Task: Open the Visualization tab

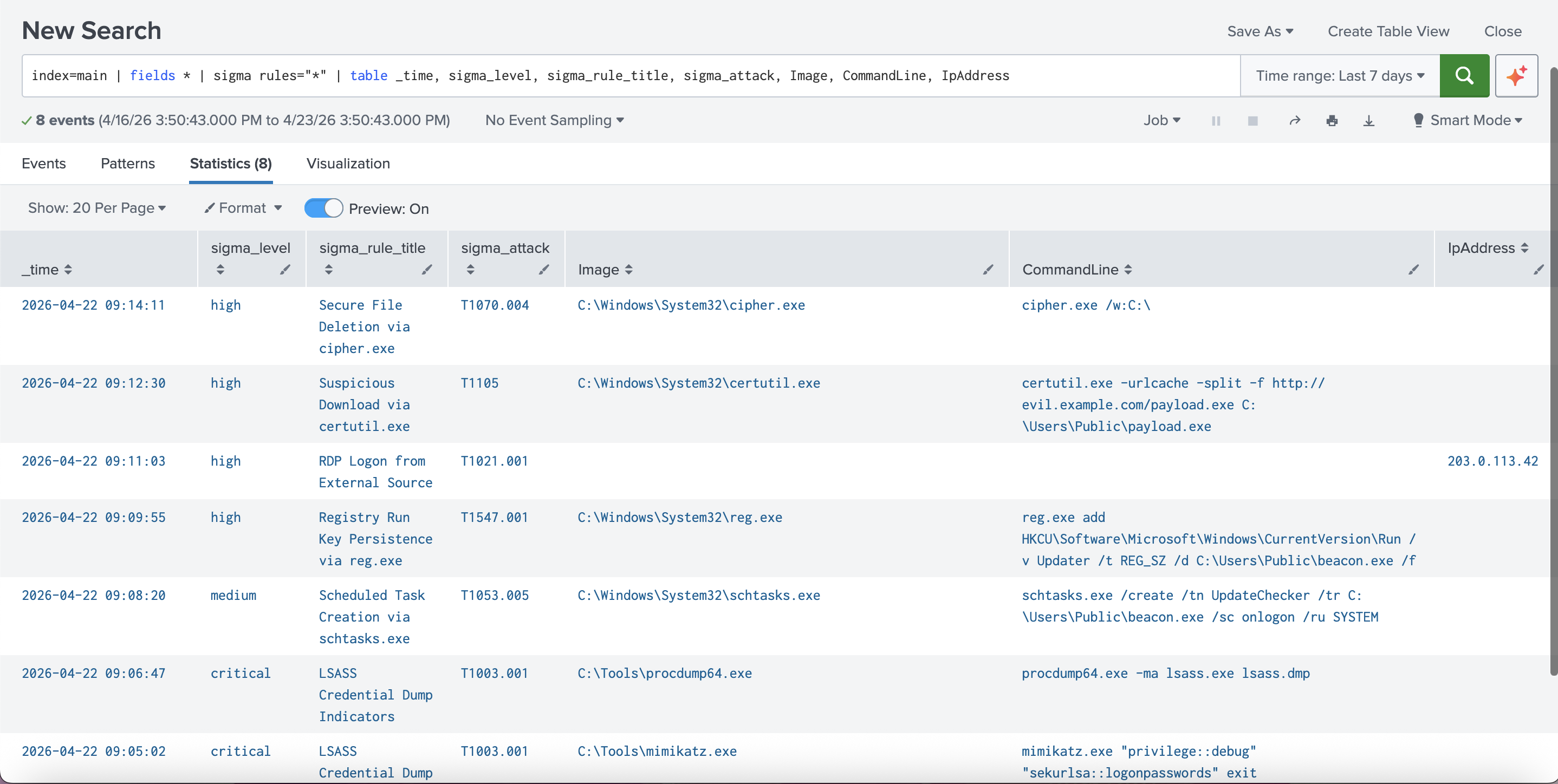Action: (x=348, y=163)
